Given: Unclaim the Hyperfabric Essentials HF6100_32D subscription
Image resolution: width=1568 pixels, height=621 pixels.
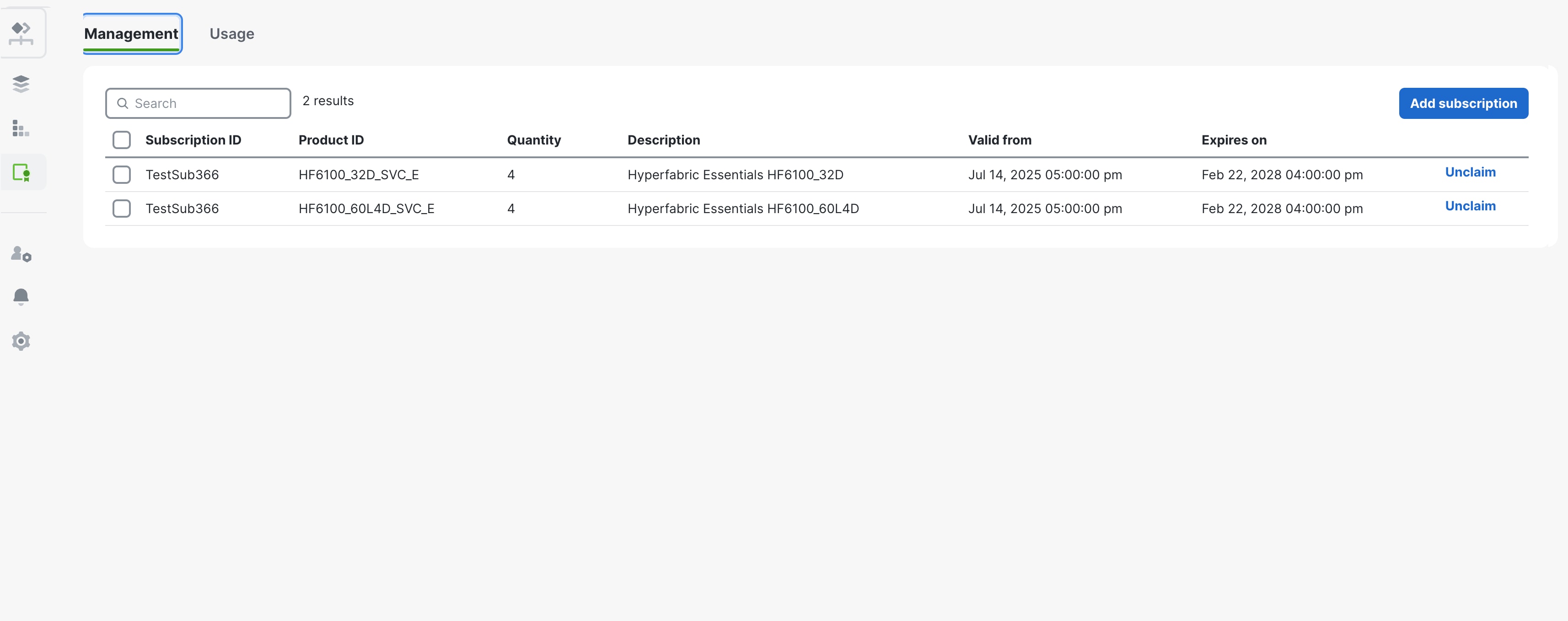Looking at the screenshot, I should [x=1470, y=172].
